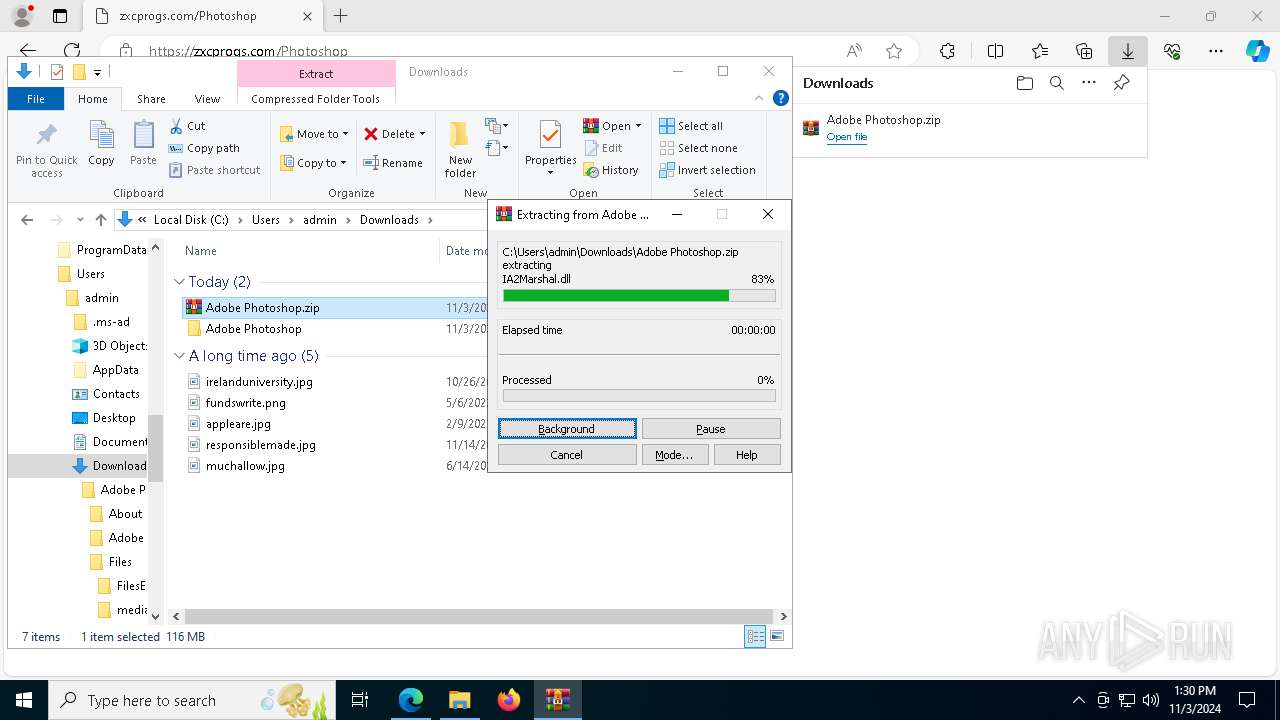Search downloads in Edge Downloads panel
The width and height of the screenshot is (1280, 720).
point(1056,83)
